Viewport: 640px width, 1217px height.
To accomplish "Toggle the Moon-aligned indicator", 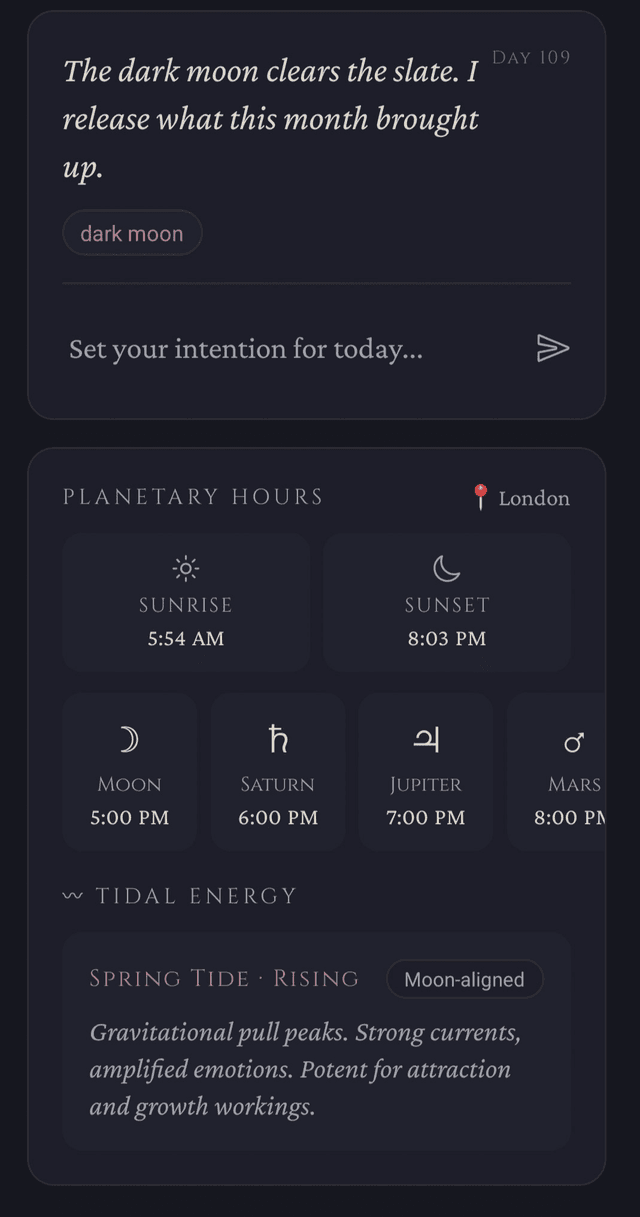I will 464,979.
